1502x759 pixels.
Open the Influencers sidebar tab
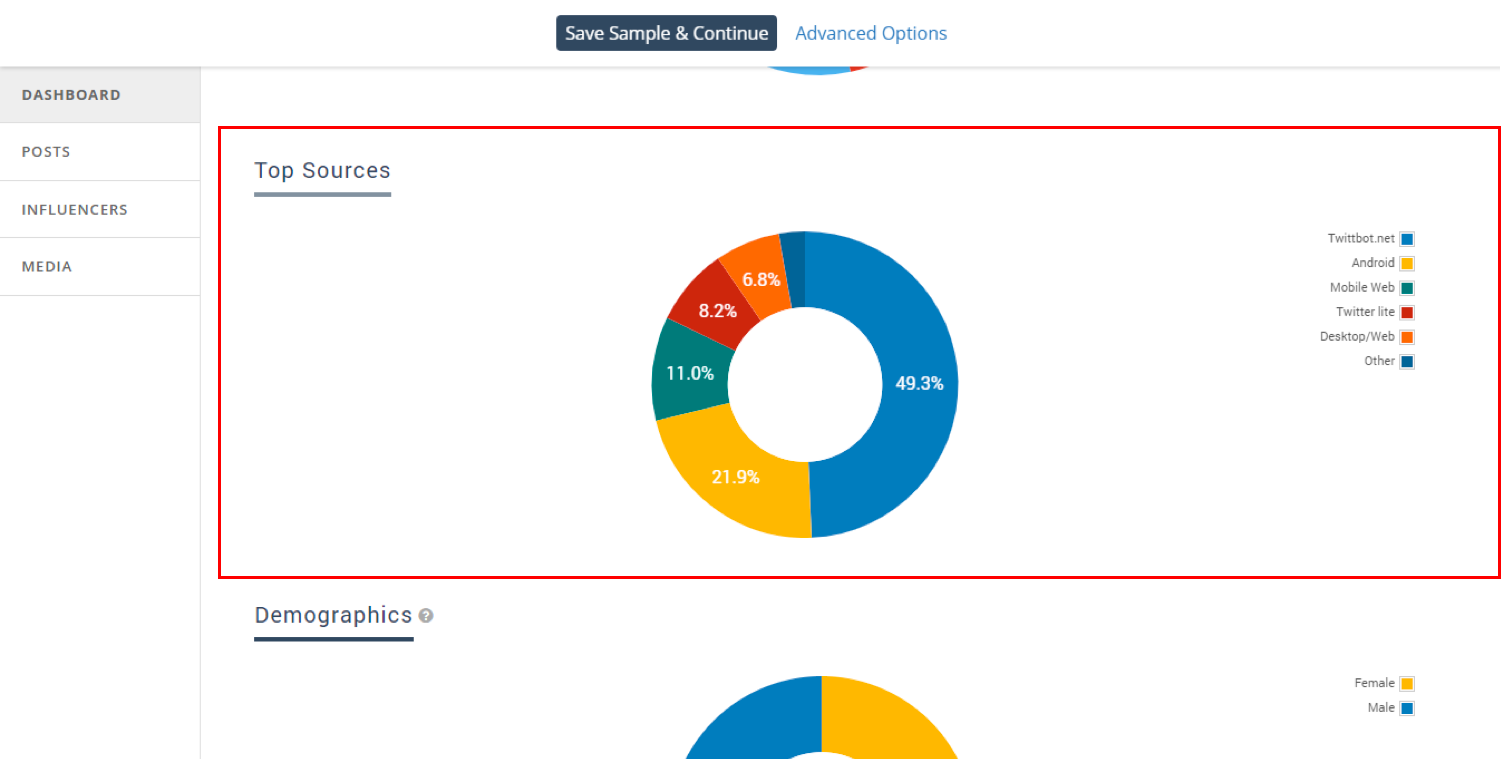coord(100,210)
